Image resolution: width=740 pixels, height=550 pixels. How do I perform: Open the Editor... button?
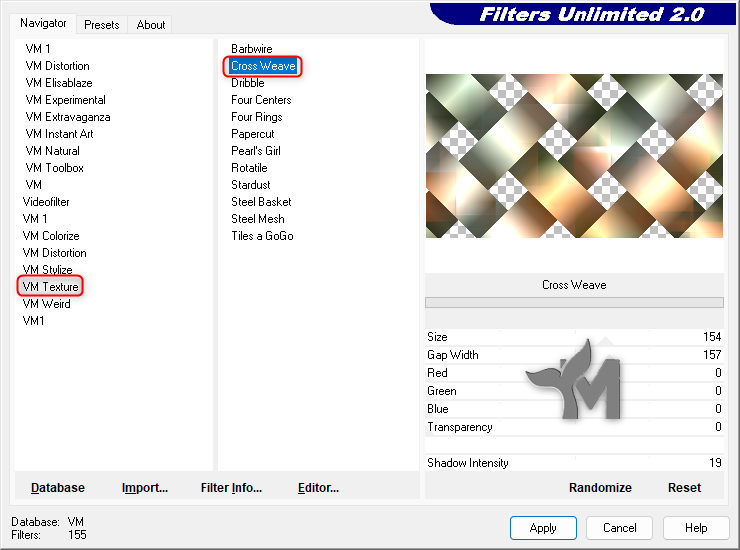[318, 488]
